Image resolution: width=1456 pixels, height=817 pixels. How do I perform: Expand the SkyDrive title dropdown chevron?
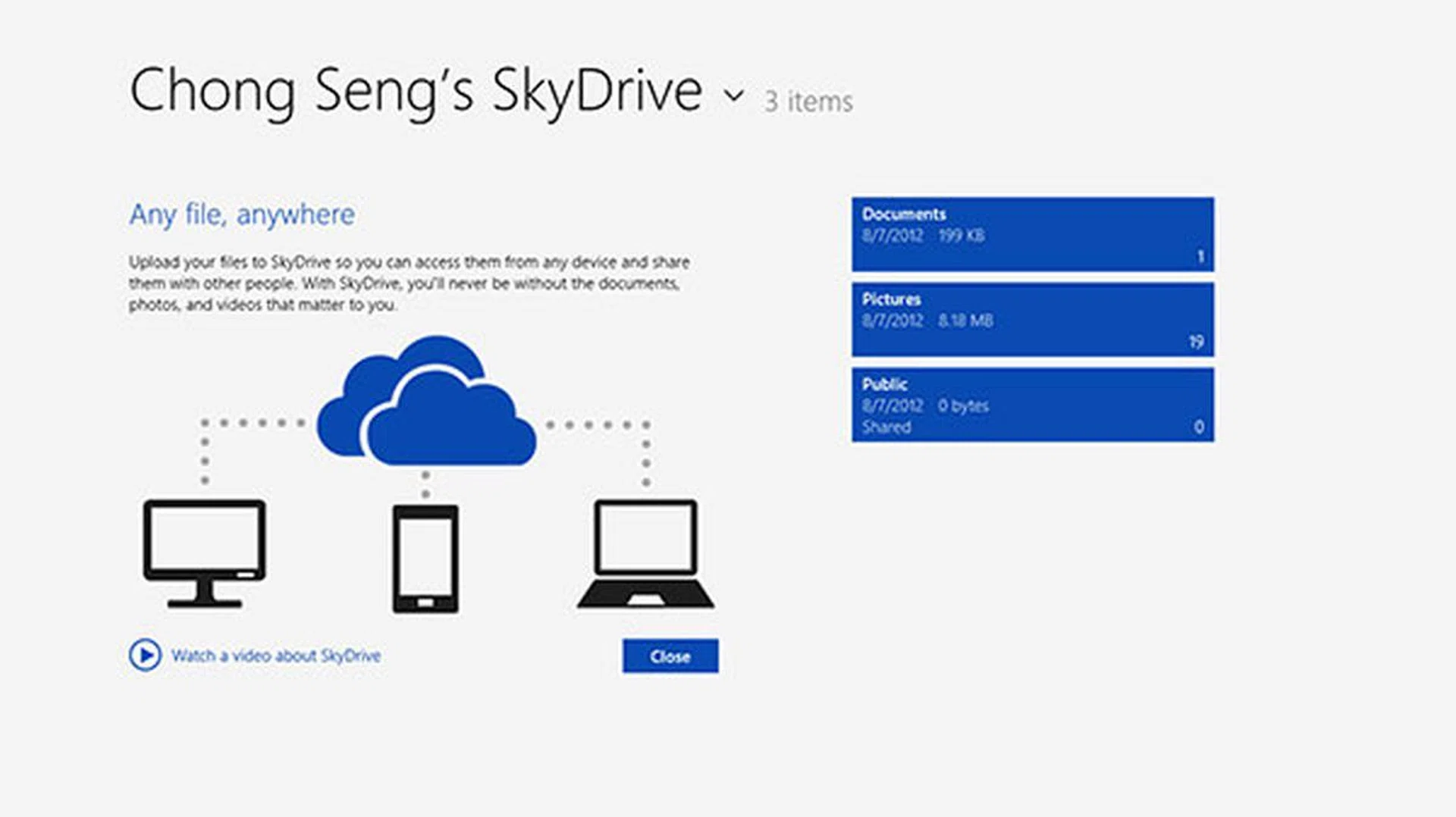tap(733, 95)
